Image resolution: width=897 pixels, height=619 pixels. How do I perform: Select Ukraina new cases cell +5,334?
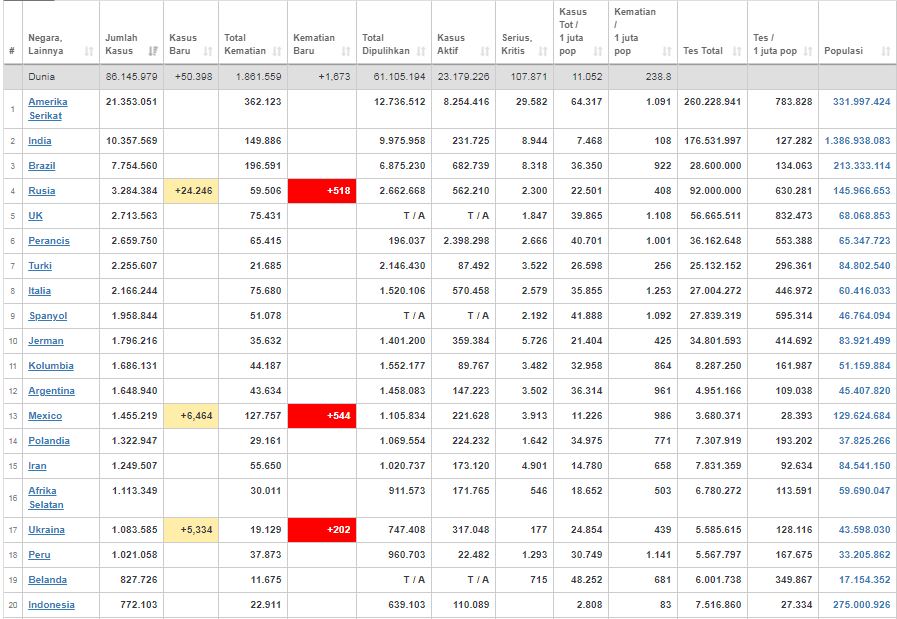click(191, 530)
